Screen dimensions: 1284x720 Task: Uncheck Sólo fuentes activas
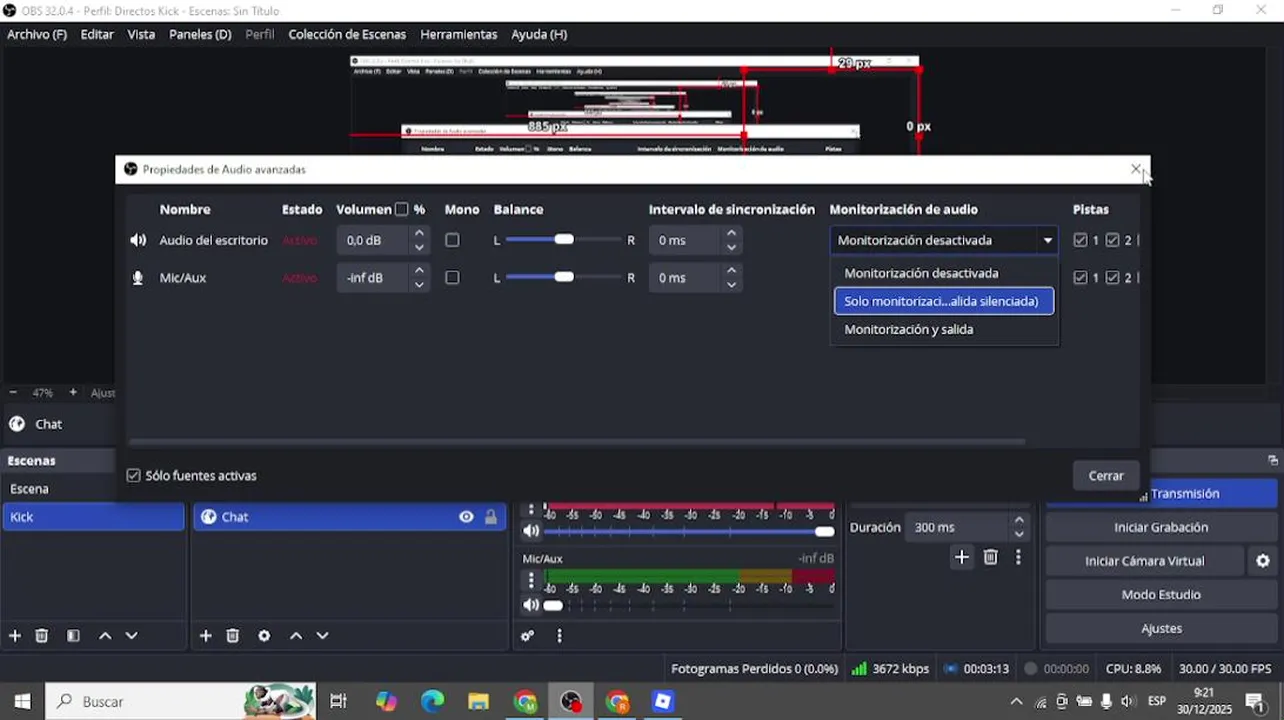click(133, 476)
